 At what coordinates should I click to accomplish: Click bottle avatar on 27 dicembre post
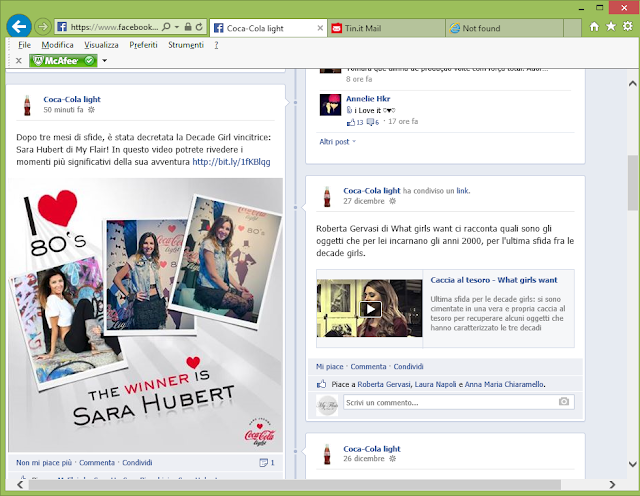tap(327, 196)
